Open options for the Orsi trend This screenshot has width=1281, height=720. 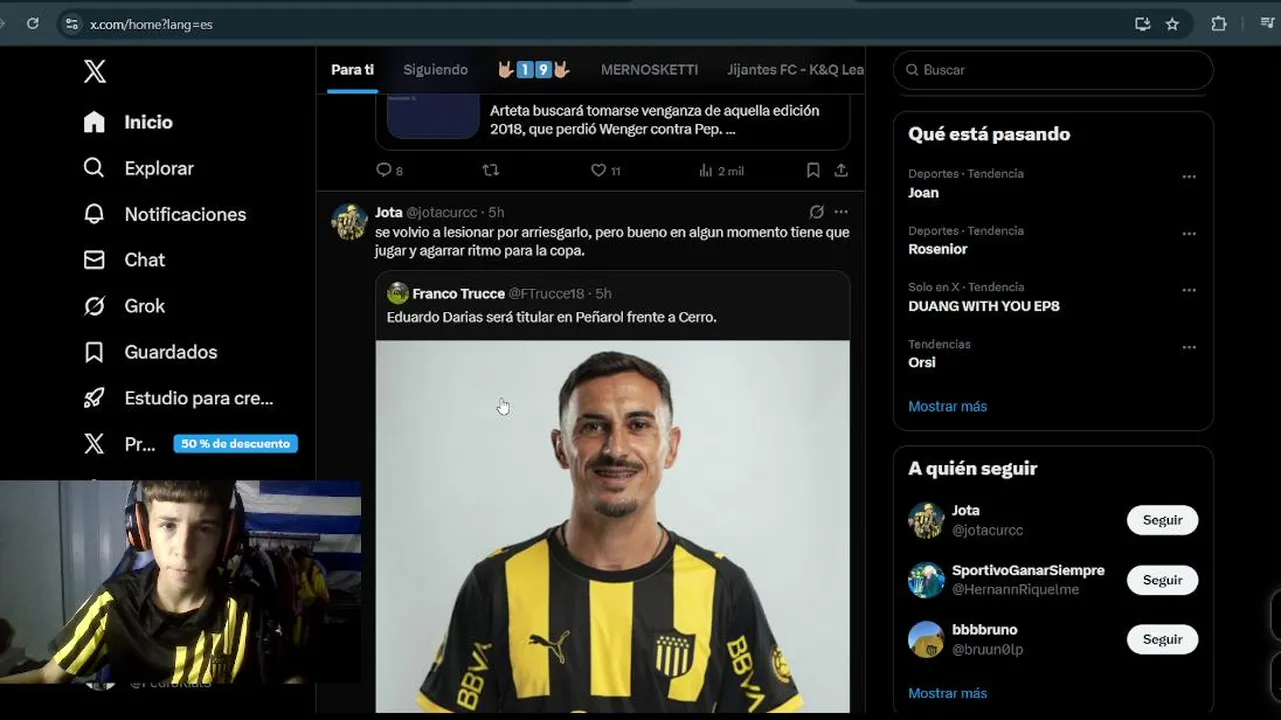1189,347
